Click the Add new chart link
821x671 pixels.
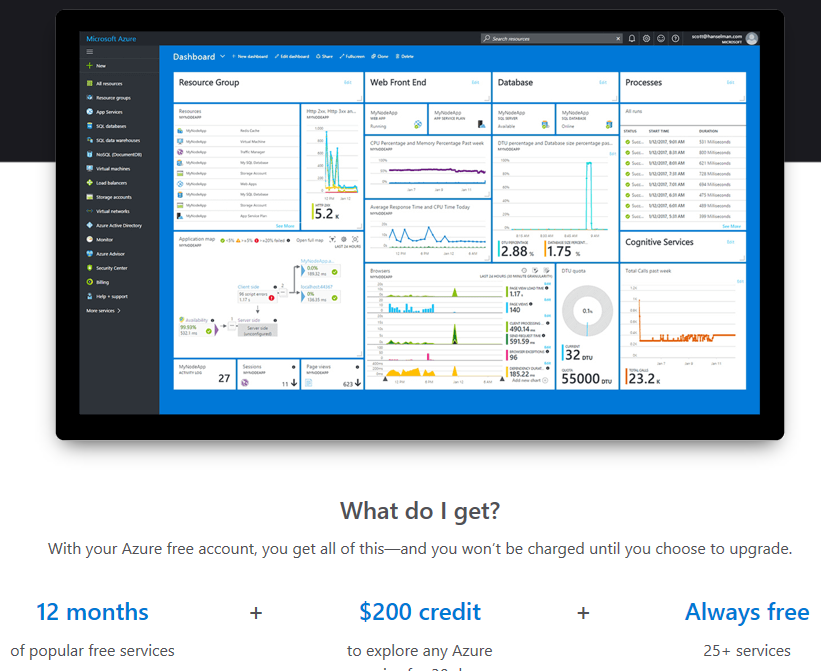point(530,381)
